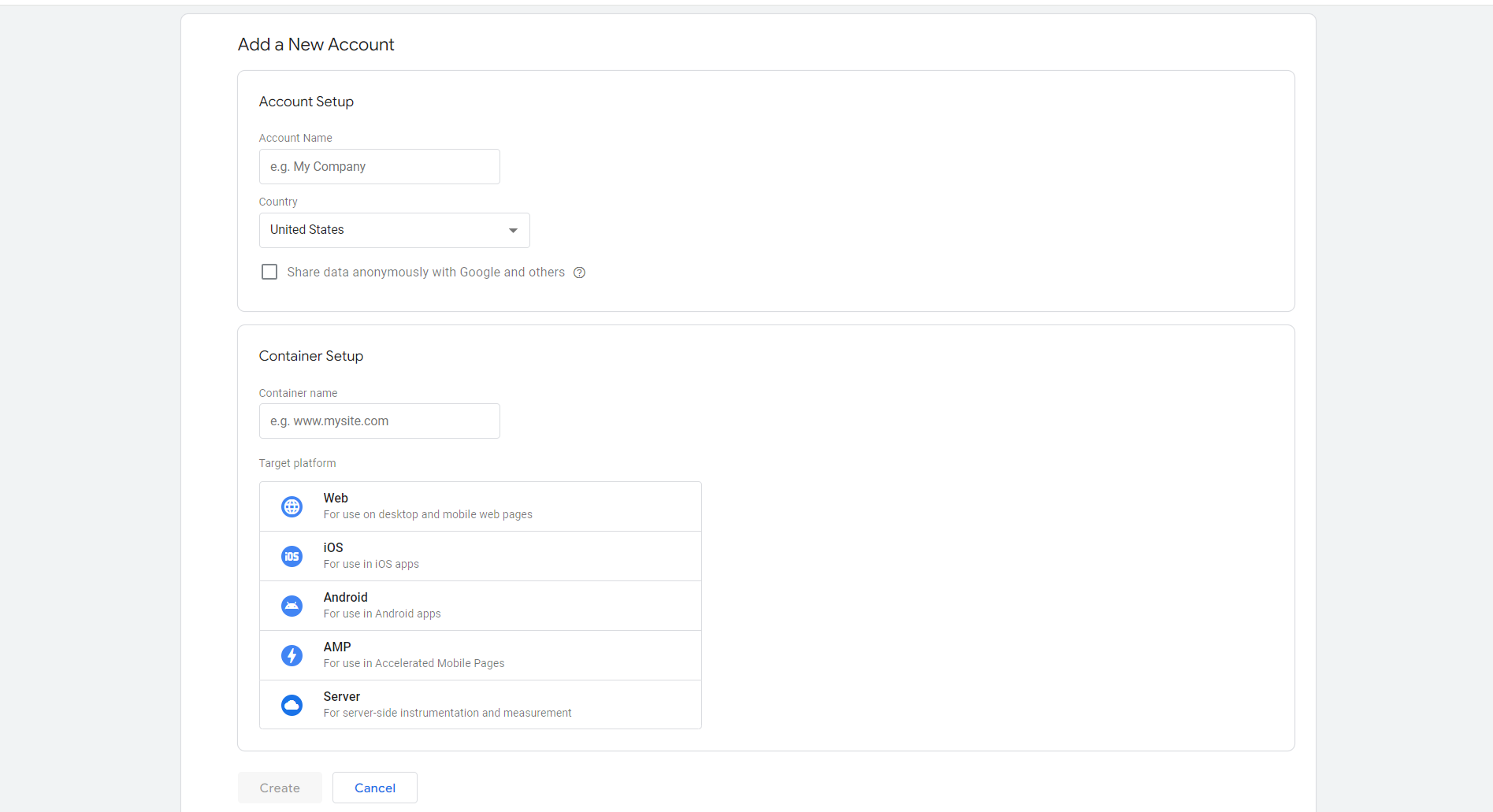Choose Server for server-side instrumentation
The image size is (1493, 812).
point(479,705)
